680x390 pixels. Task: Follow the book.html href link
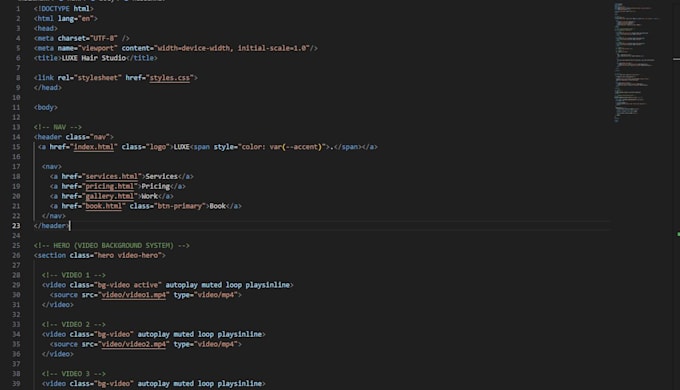tap(104, 206)
